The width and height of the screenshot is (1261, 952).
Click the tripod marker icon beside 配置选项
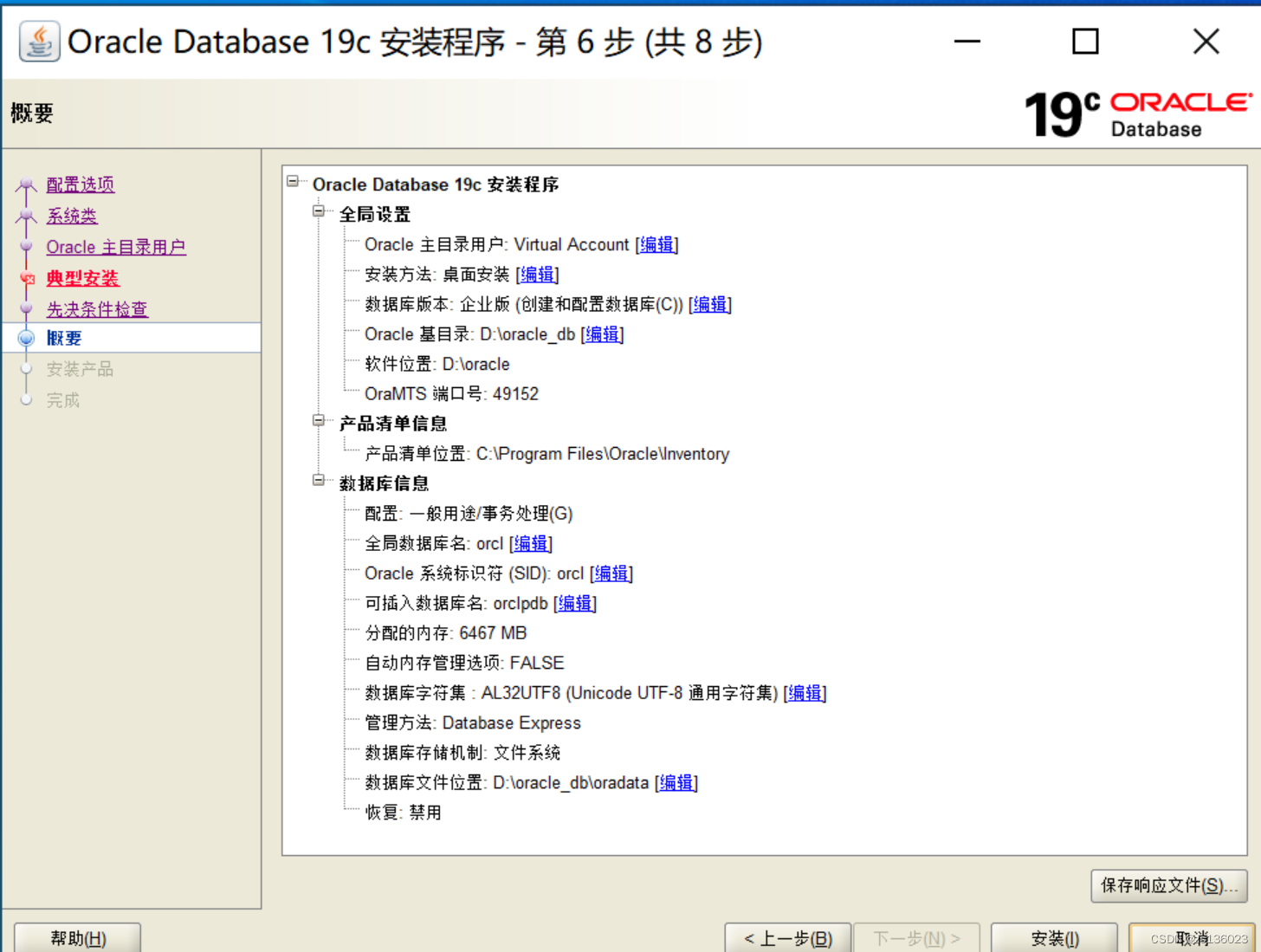(x=25, y=184)
